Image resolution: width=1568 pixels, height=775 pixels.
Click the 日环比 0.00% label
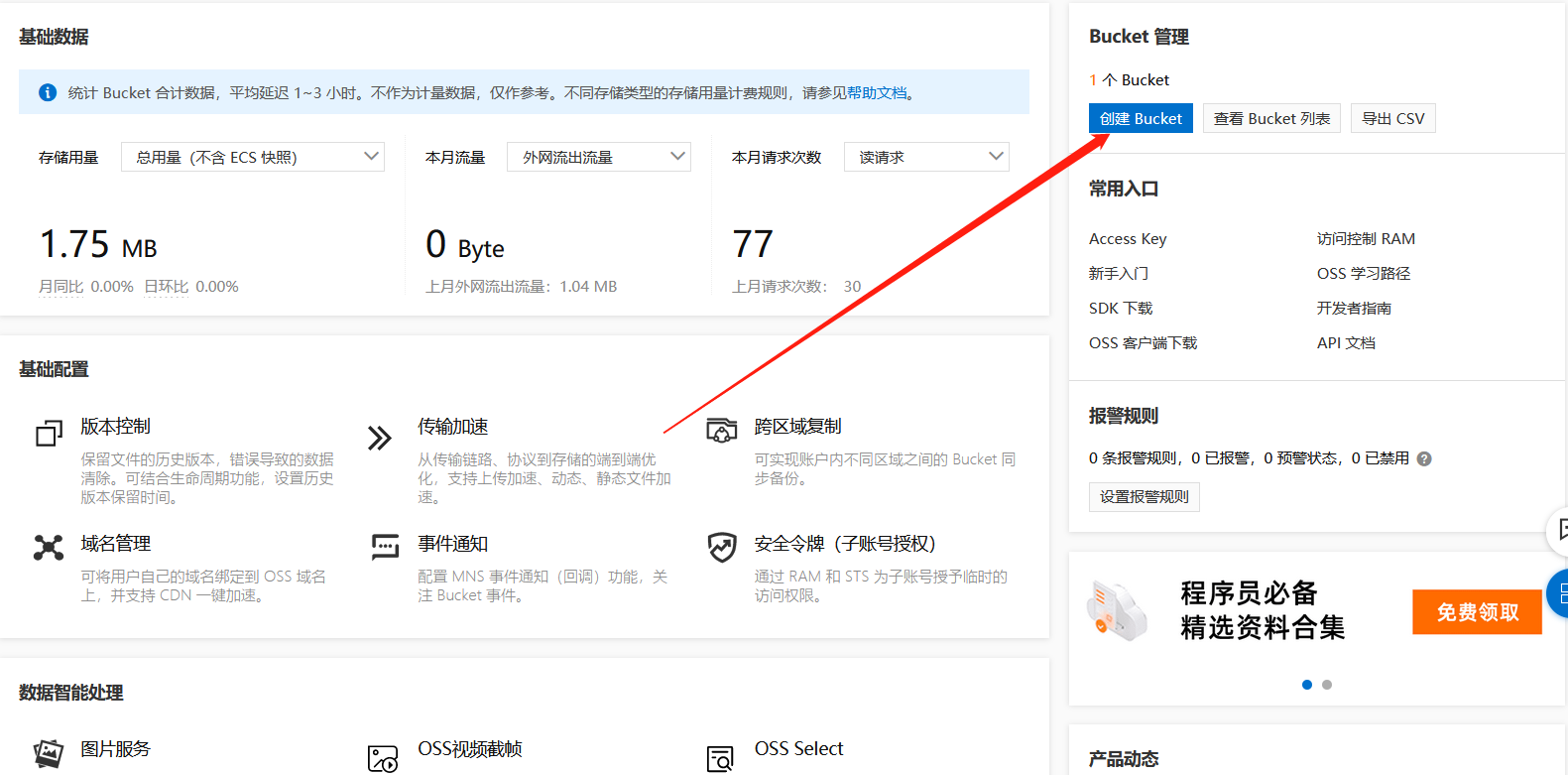191,287
